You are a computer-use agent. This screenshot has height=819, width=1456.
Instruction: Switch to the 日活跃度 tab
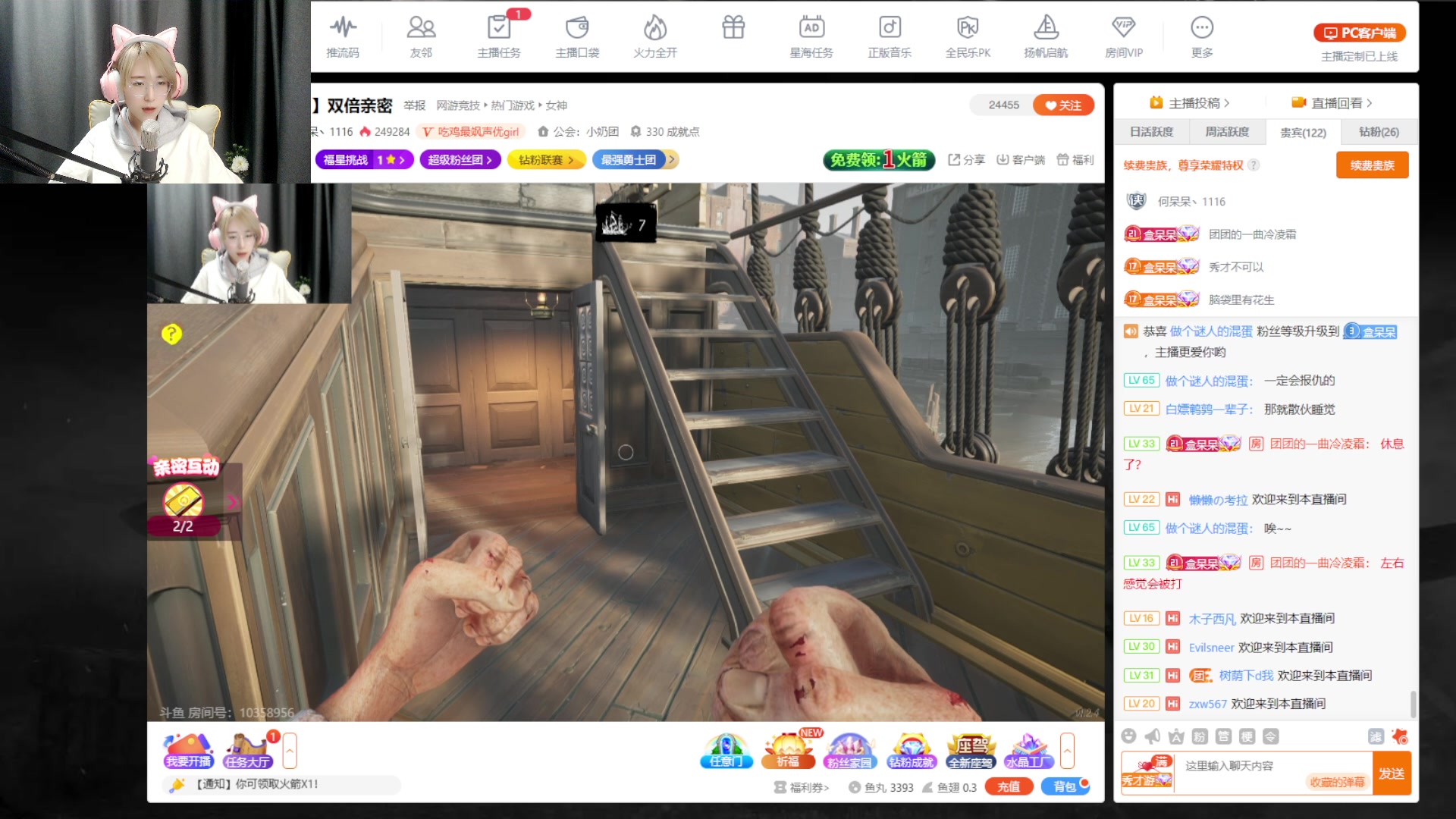pyautogui.click(x=1151, y=132)
